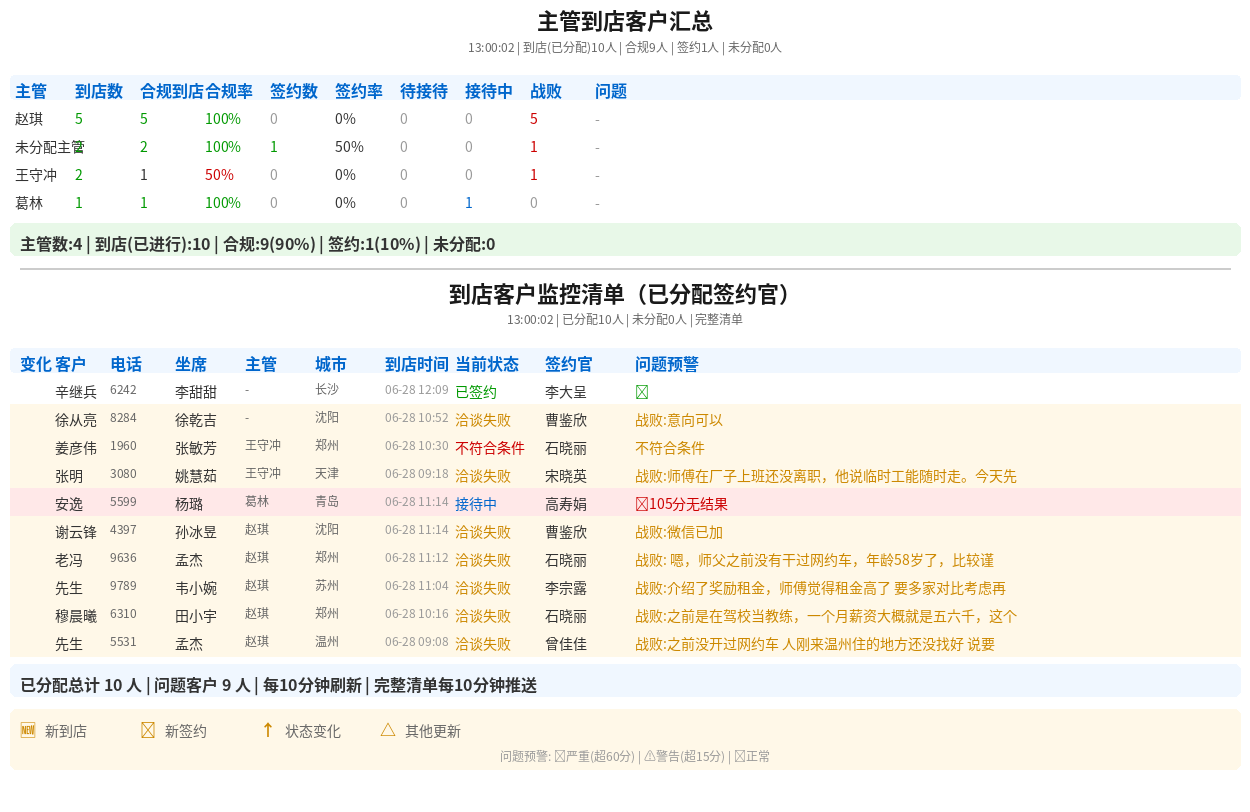Screen dimensions: 1250x812
Task: Click the 签约官 column header
Action: [x=569, y=364]
